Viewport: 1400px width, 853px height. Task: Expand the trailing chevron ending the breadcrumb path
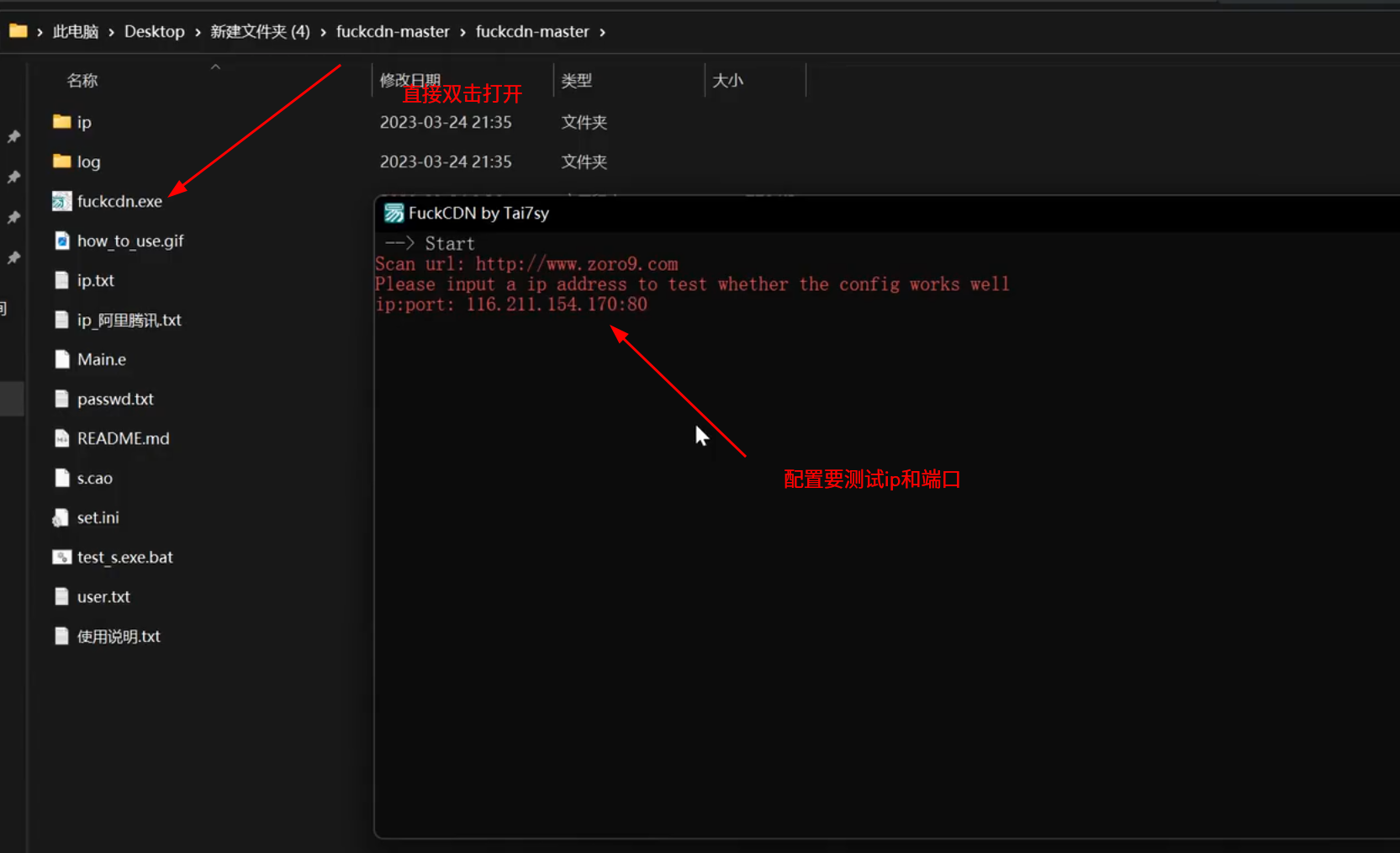[x=602, y=32]
